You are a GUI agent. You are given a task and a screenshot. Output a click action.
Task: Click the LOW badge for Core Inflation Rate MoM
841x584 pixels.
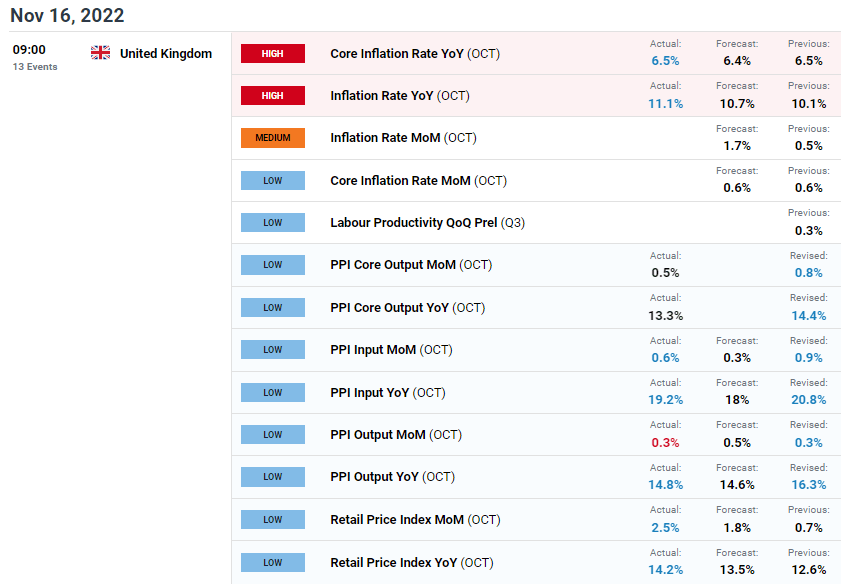(x=272, y=181)
